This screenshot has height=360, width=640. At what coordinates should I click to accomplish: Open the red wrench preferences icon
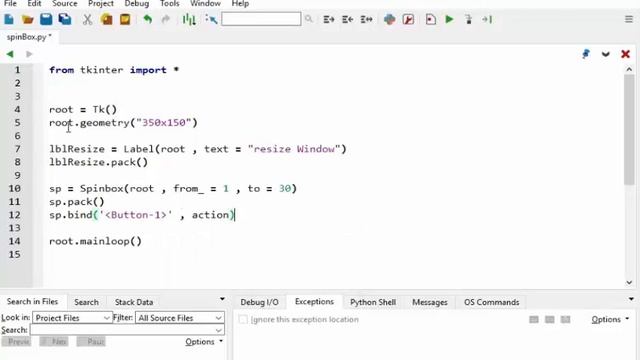[408, 19]
